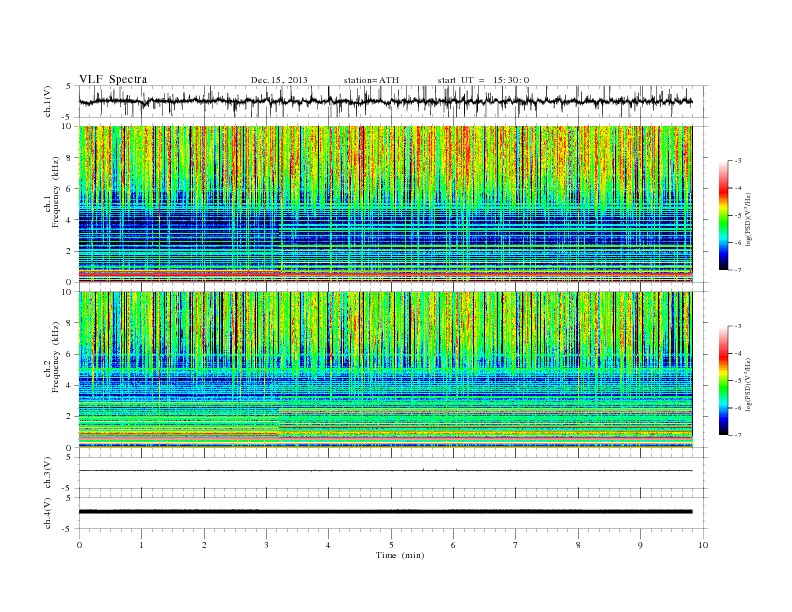Click the "-3" label on ch.1 color bar

coord(738,161)
